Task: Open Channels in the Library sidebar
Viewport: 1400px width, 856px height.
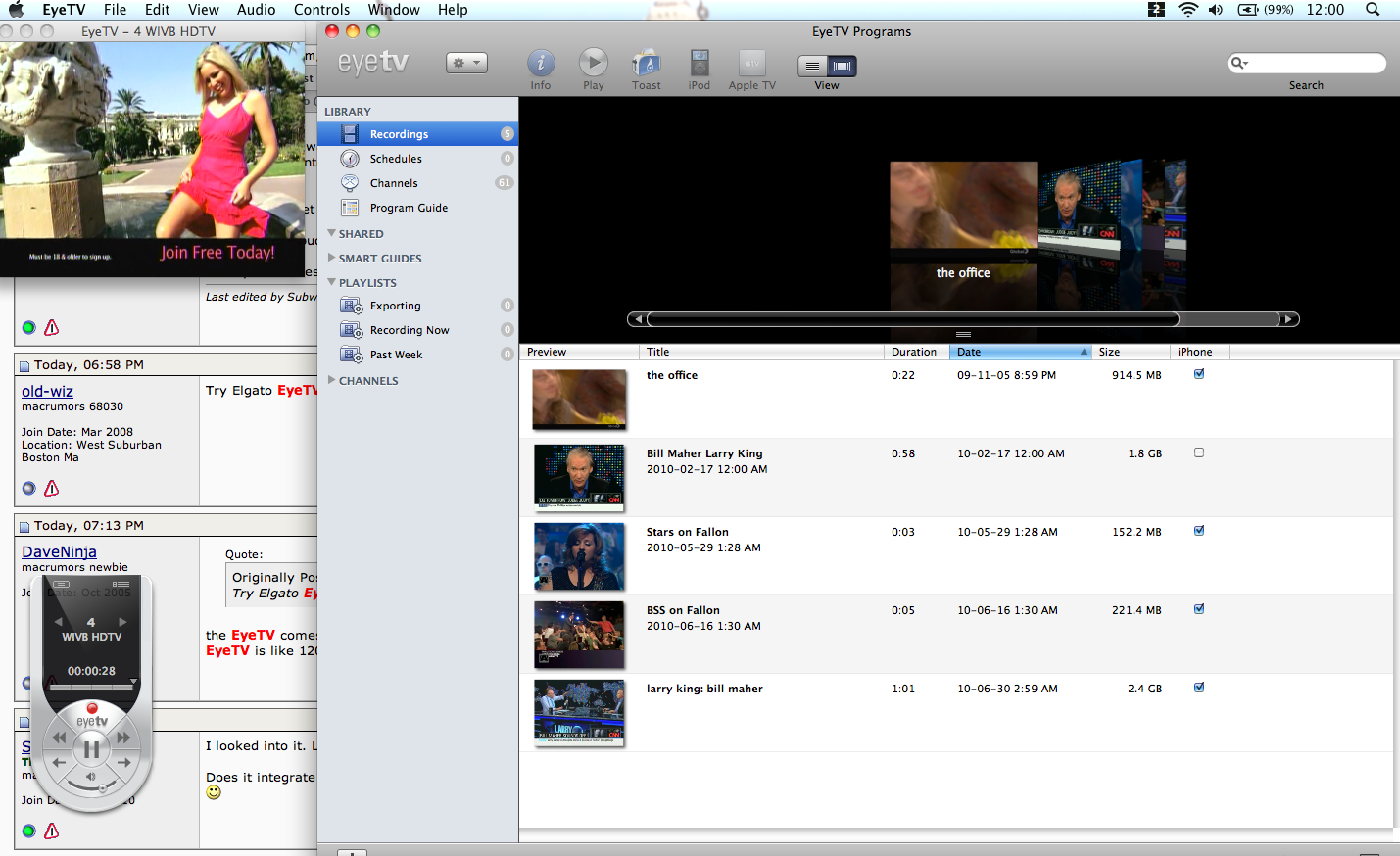Action: tap(417, 183)
